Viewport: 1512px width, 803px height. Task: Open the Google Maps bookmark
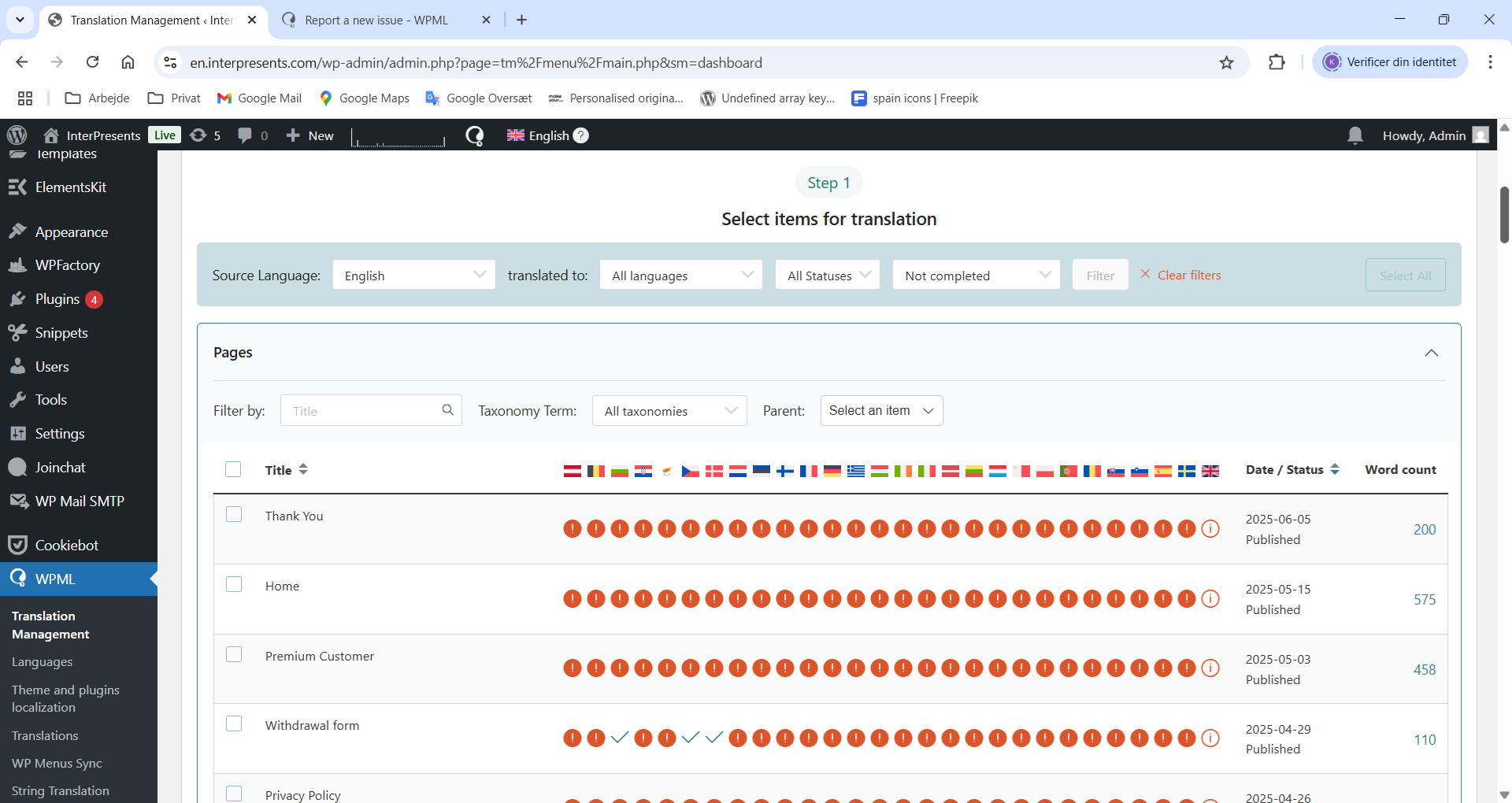[x=365, y=98]
